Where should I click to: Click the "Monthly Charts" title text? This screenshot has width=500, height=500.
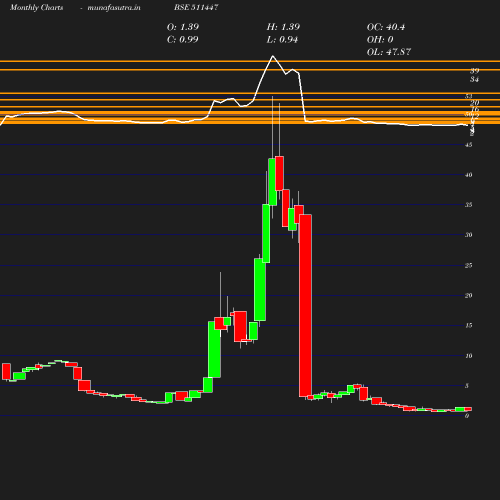pos(37,8)
